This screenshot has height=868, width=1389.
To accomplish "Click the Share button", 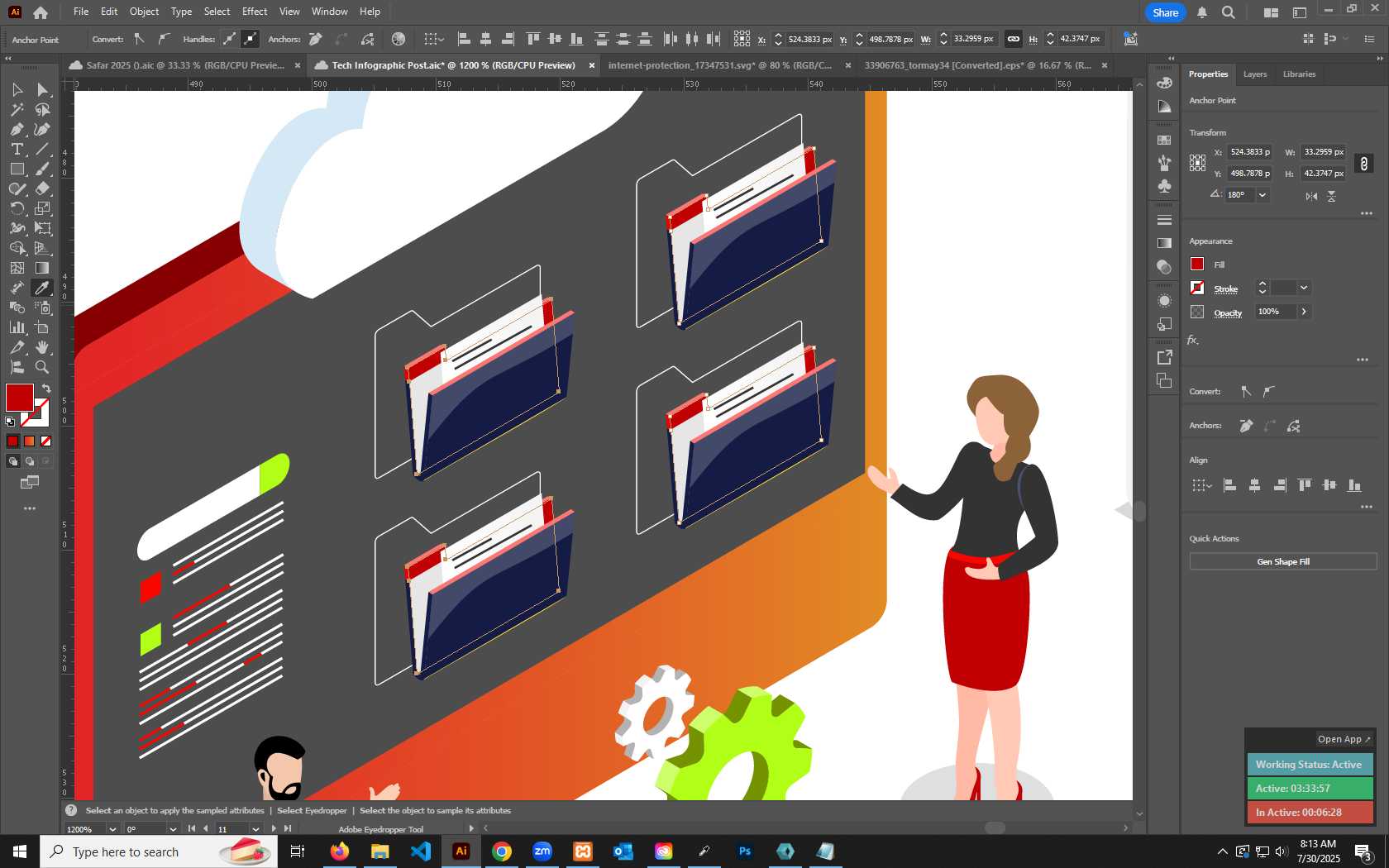I will [1165, 12].
